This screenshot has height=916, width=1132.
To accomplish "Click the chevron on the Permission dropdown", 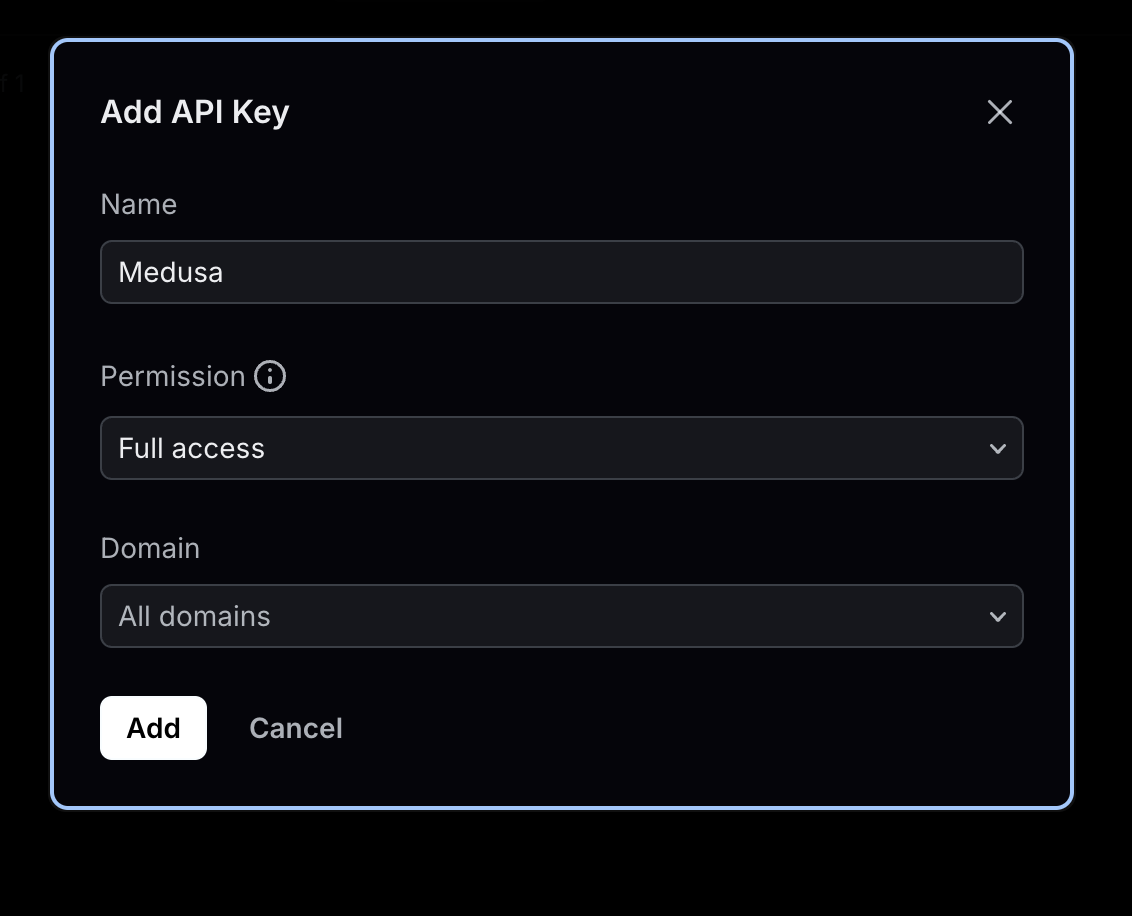I will 996,448.
